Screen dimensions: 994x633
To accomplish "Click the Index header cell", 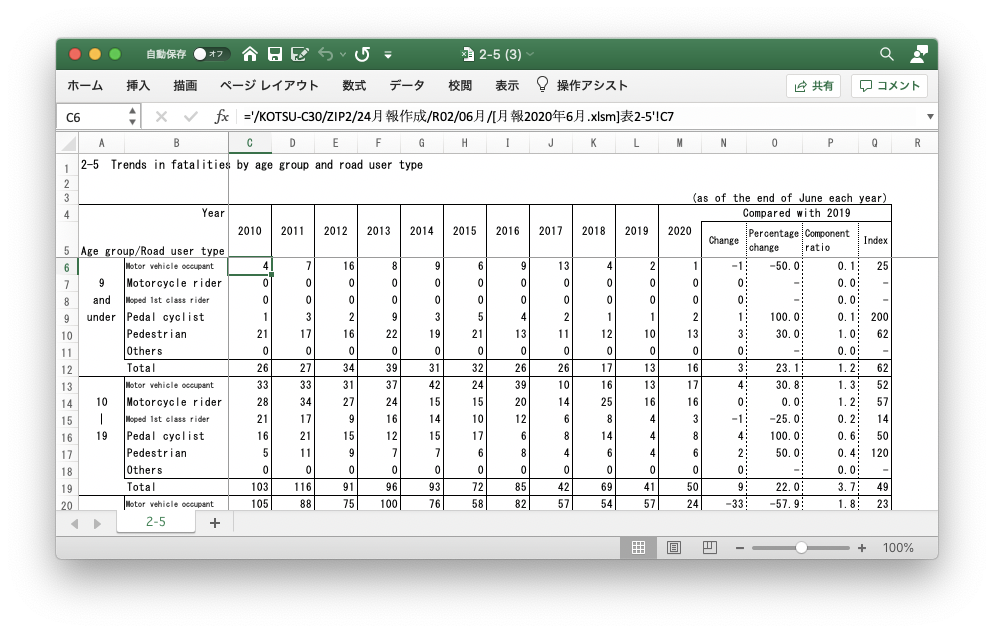I will [x=875, y=240].
